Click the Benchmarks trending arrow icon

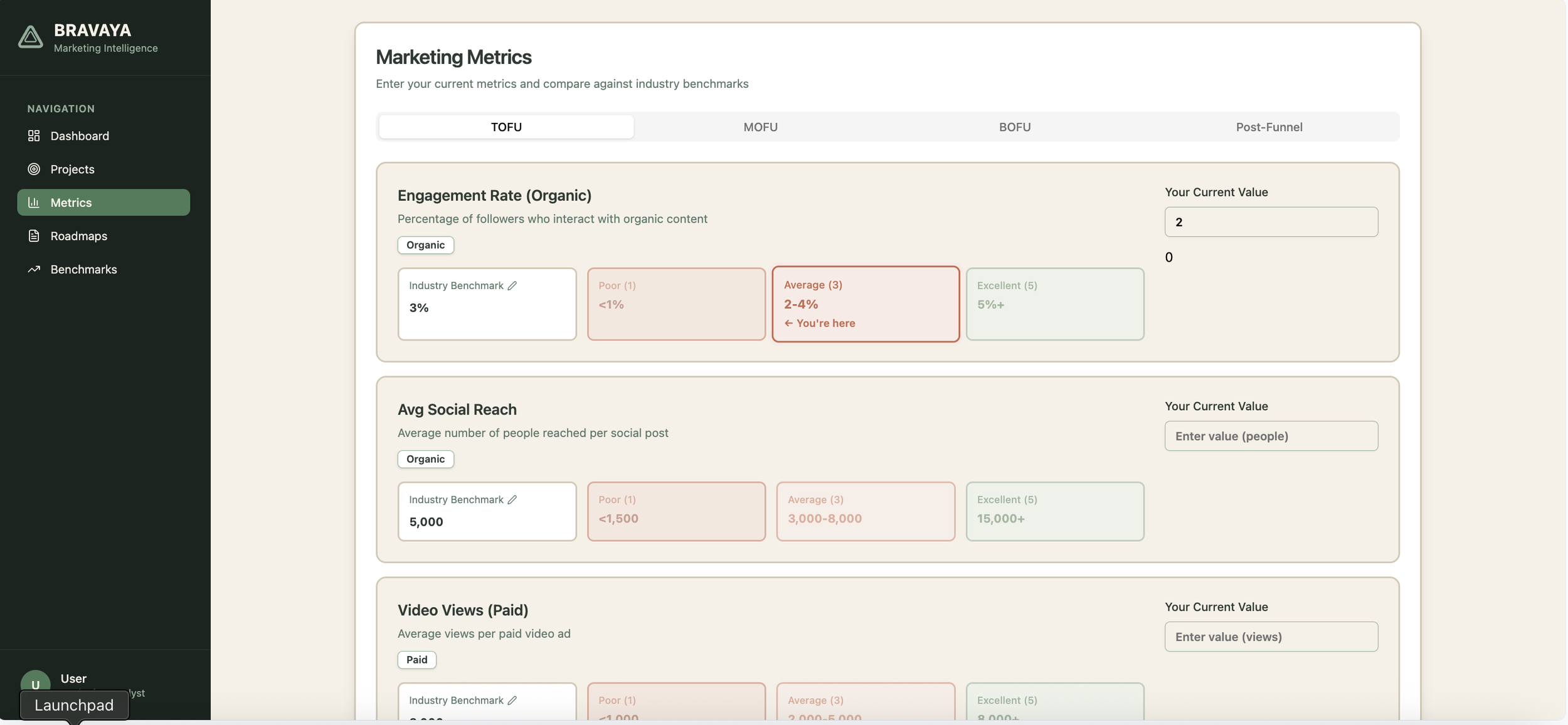click(34, 269)
